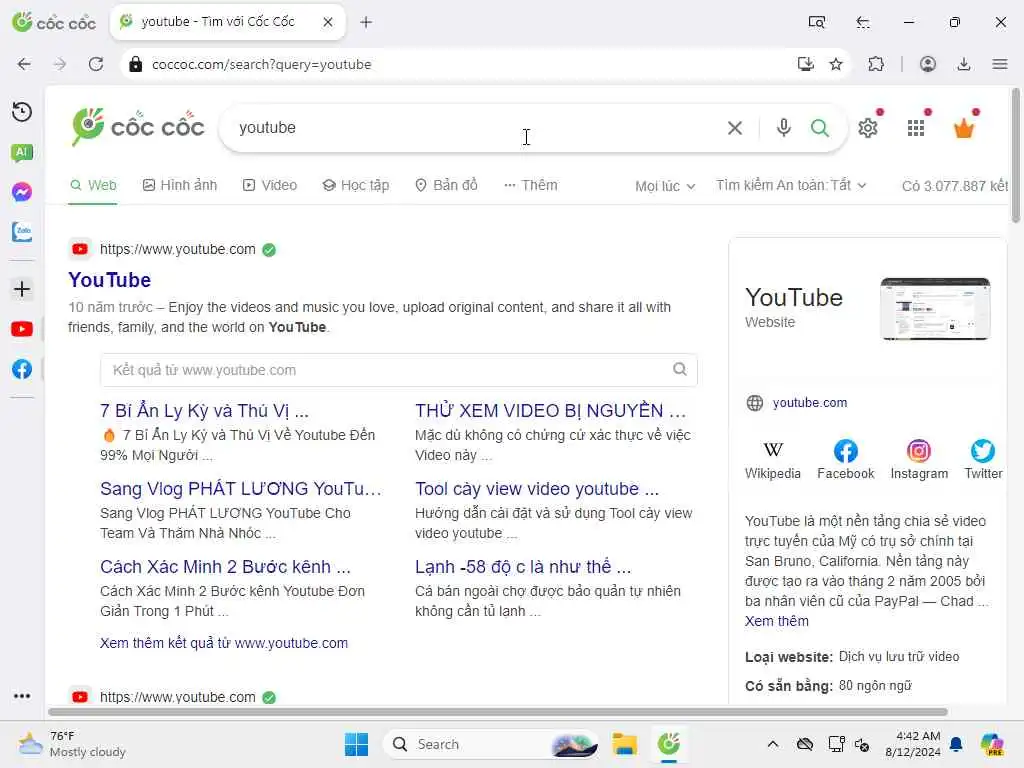The width and height of the screenshot is (1024, 768).
Task: Click the vertical page scrollbar
Action: point(1016,155)
